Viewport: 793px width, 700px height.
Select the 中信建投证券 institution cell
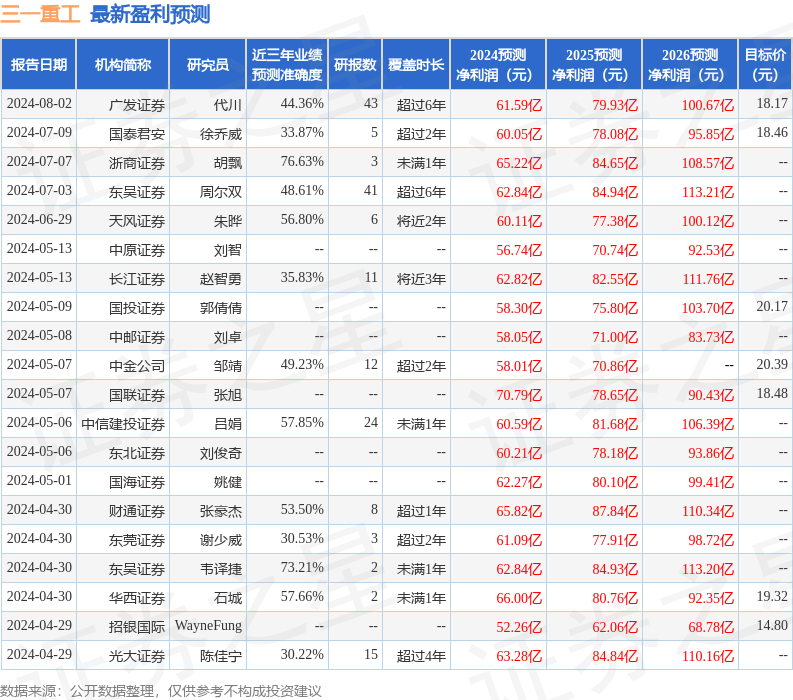(123, 424)
